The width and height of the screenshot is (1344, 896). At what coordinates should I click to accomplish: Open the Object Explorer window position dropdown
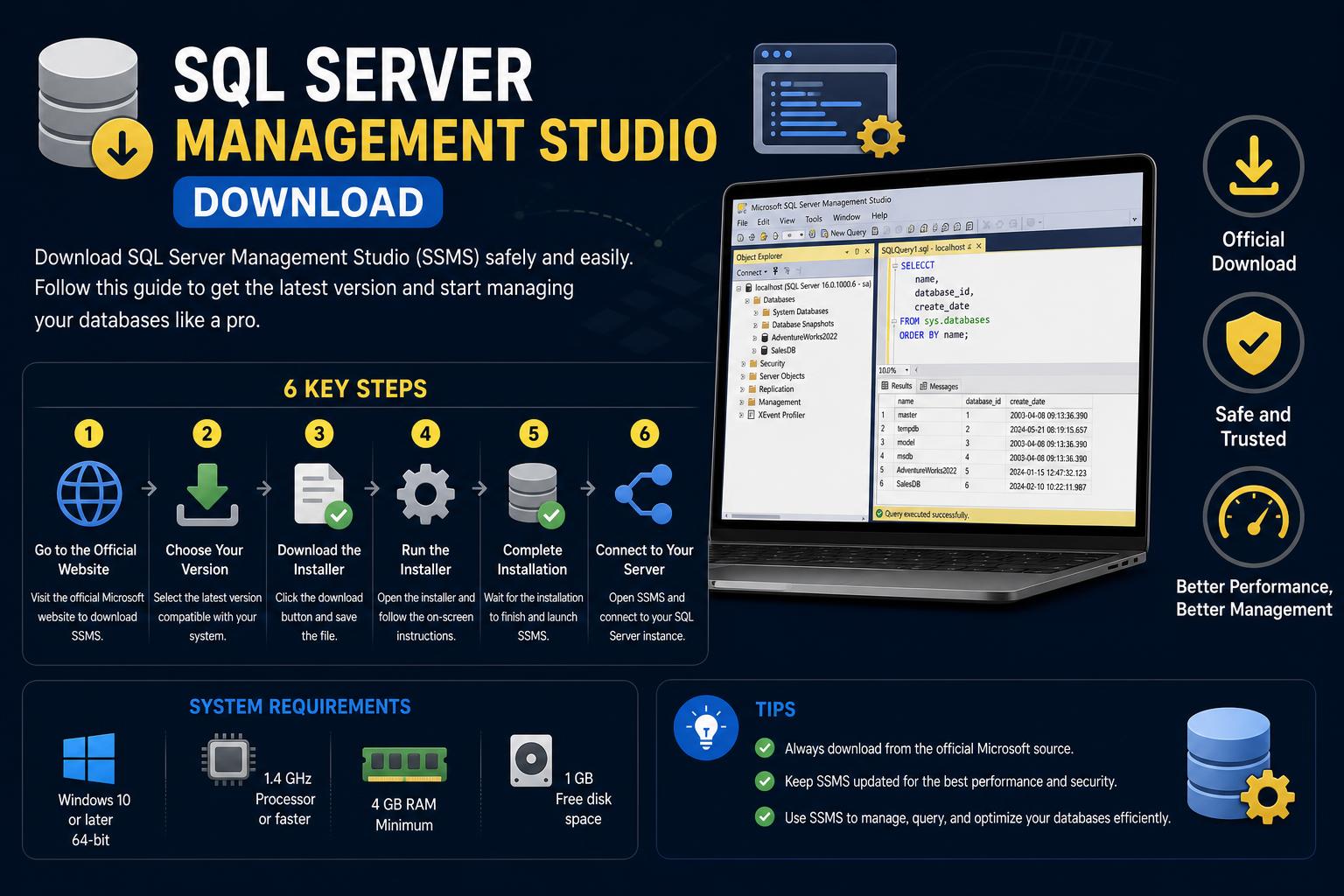(x=847, y=252)
